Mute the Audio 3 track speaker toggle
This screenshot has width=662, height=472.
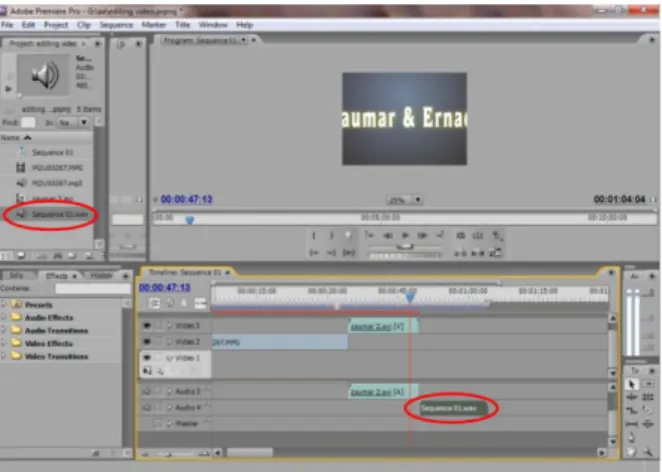(147, 391)
